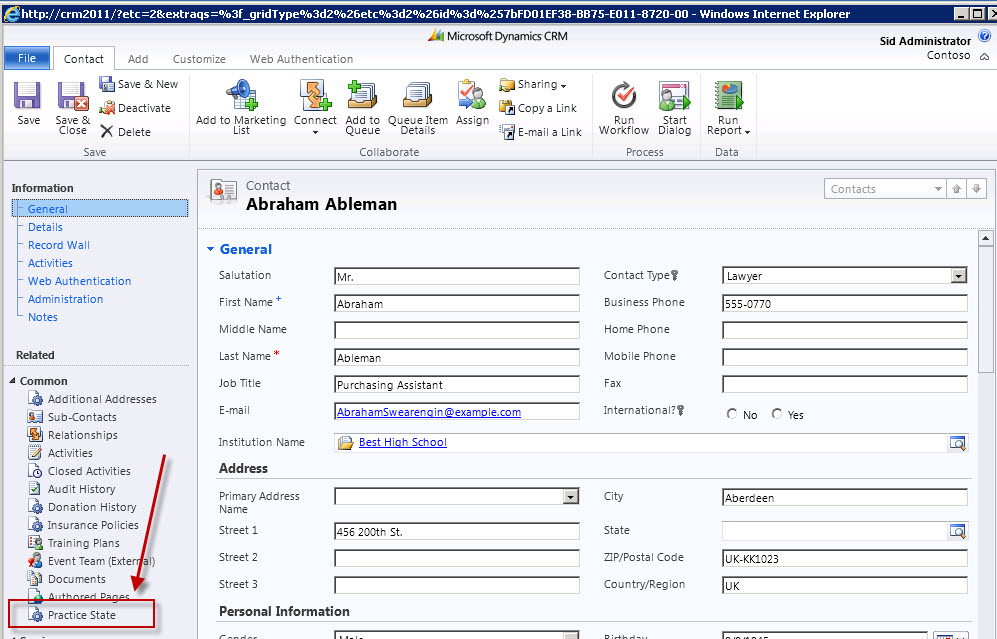Click Add to Marketing List icon
The height and width of the screenshot is (639, 997).
(240, 97)
